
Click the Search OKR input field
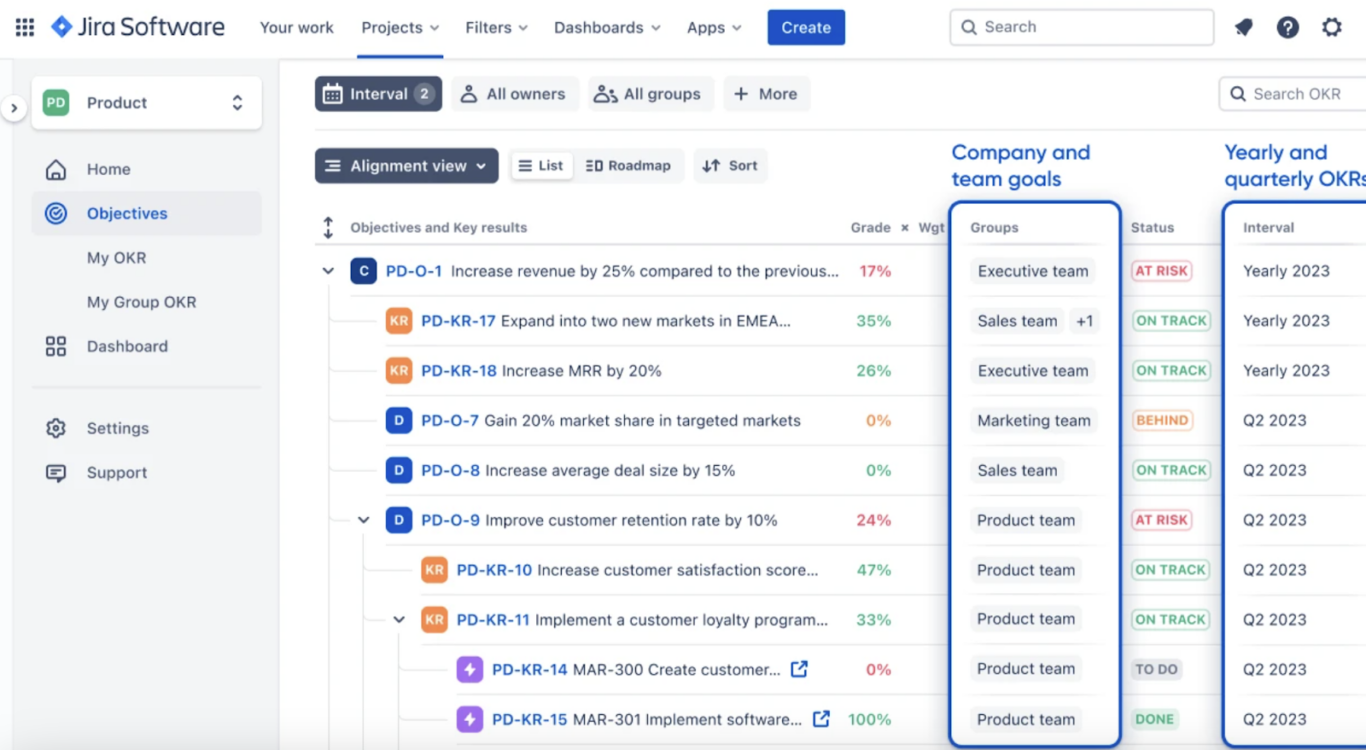1290,93
